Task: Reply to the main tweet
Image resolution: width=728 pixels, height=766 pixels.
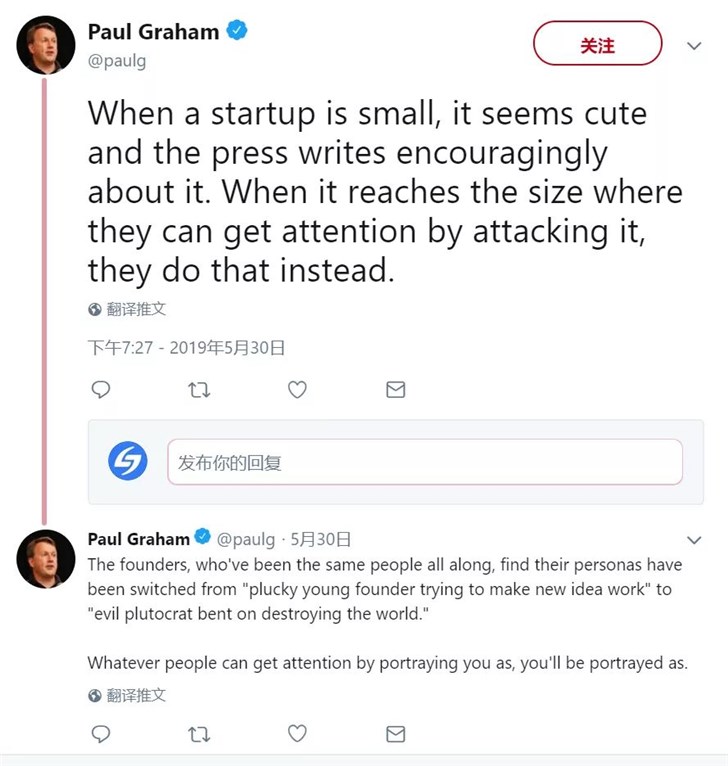Action: point(101,390)
